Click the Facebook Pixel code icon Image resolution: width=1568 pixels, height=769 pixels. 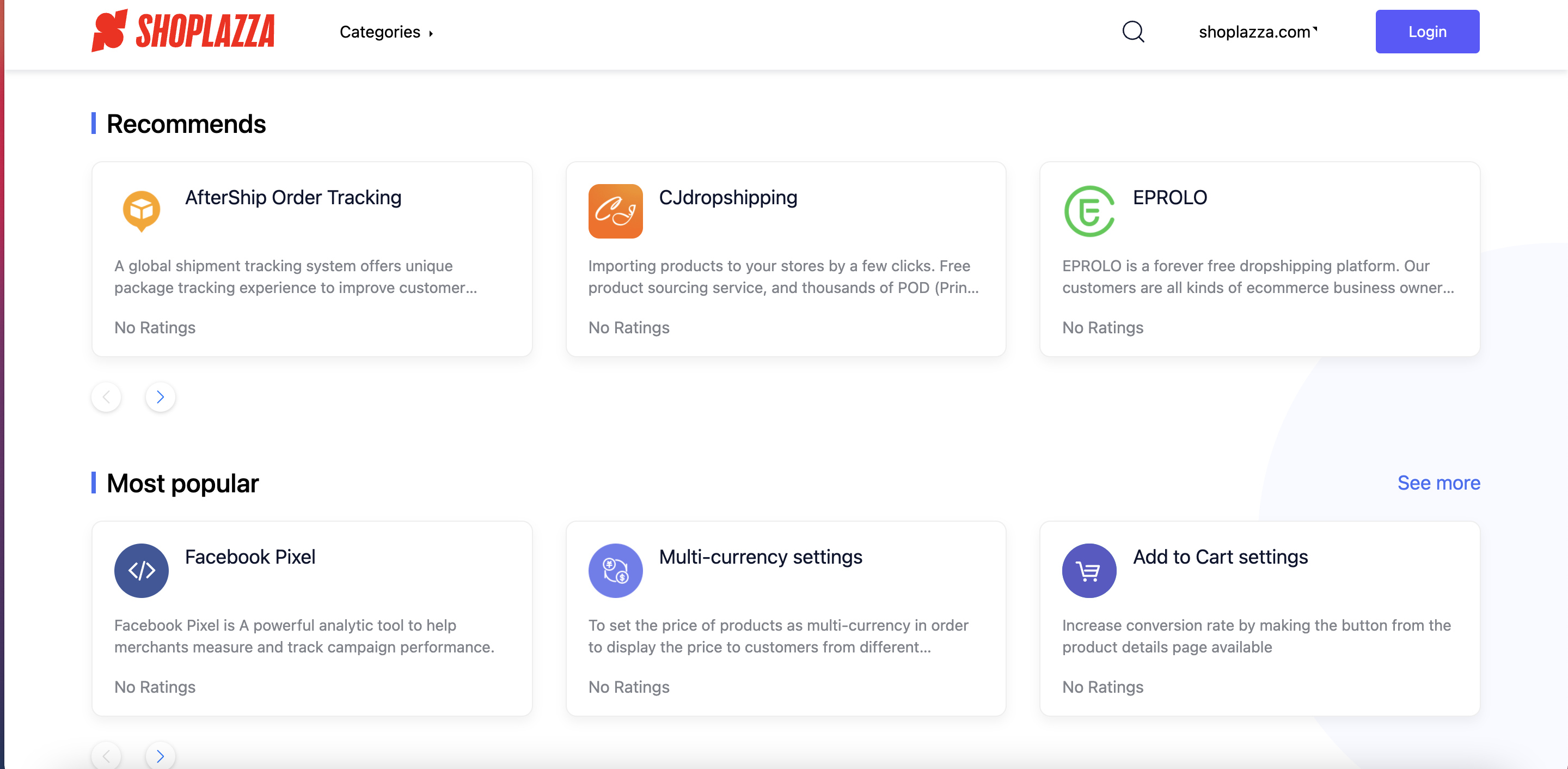point(141,571)
